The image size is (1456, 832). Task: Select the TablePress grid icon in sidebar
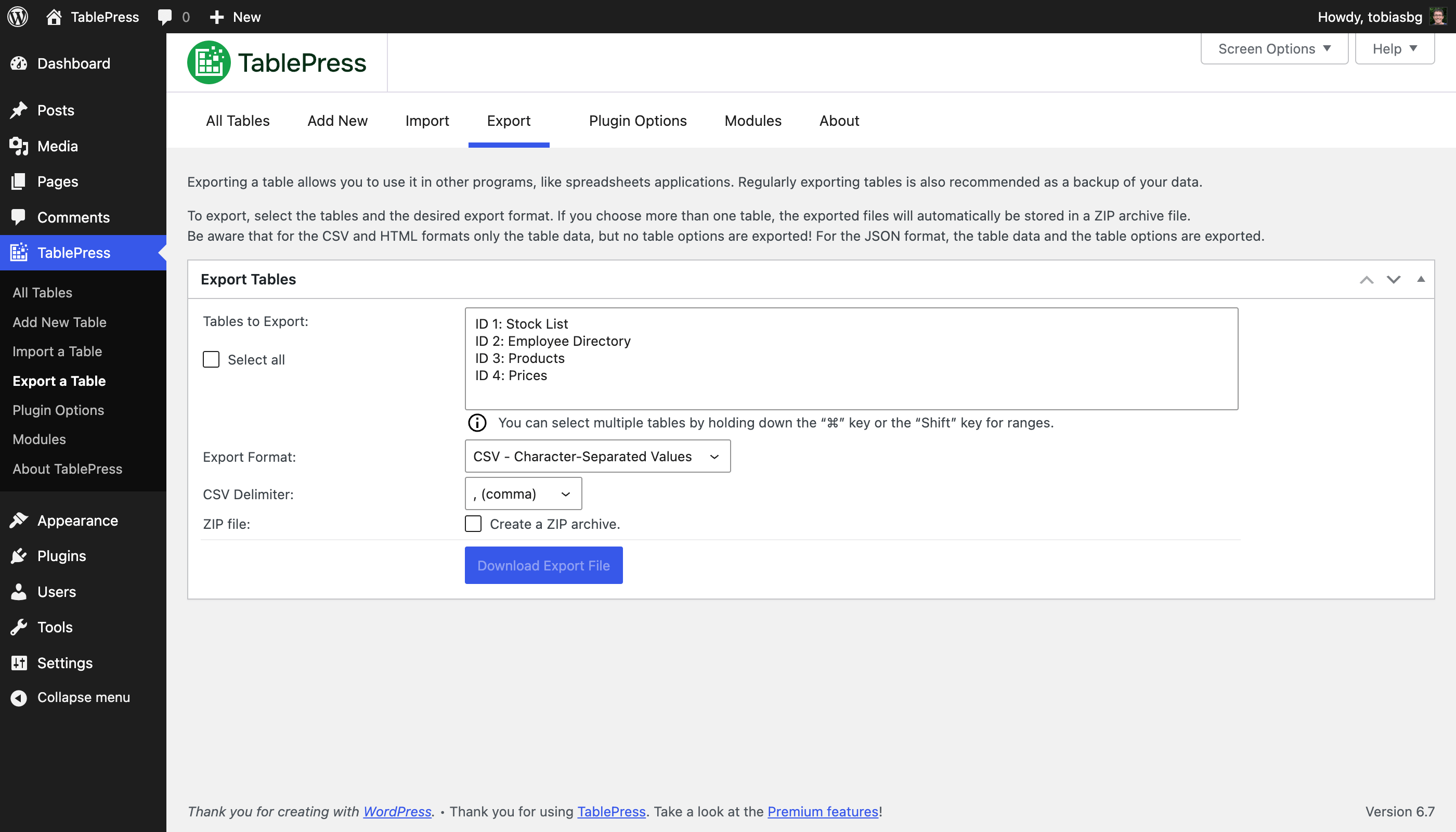coord(19,252)
